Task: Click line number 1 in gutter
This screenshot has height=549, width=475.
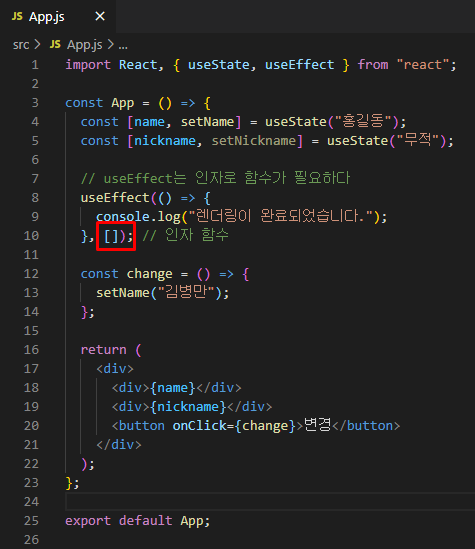Action: (x=35, y=65)
